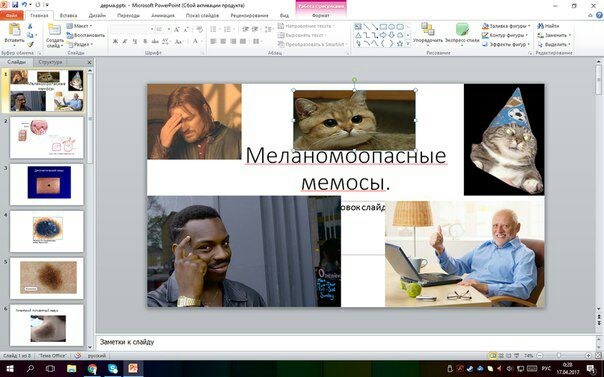Screen dimensions: 604x377
Task: Click the Redo icon in quick access toolbar
Action: [38, 5]
